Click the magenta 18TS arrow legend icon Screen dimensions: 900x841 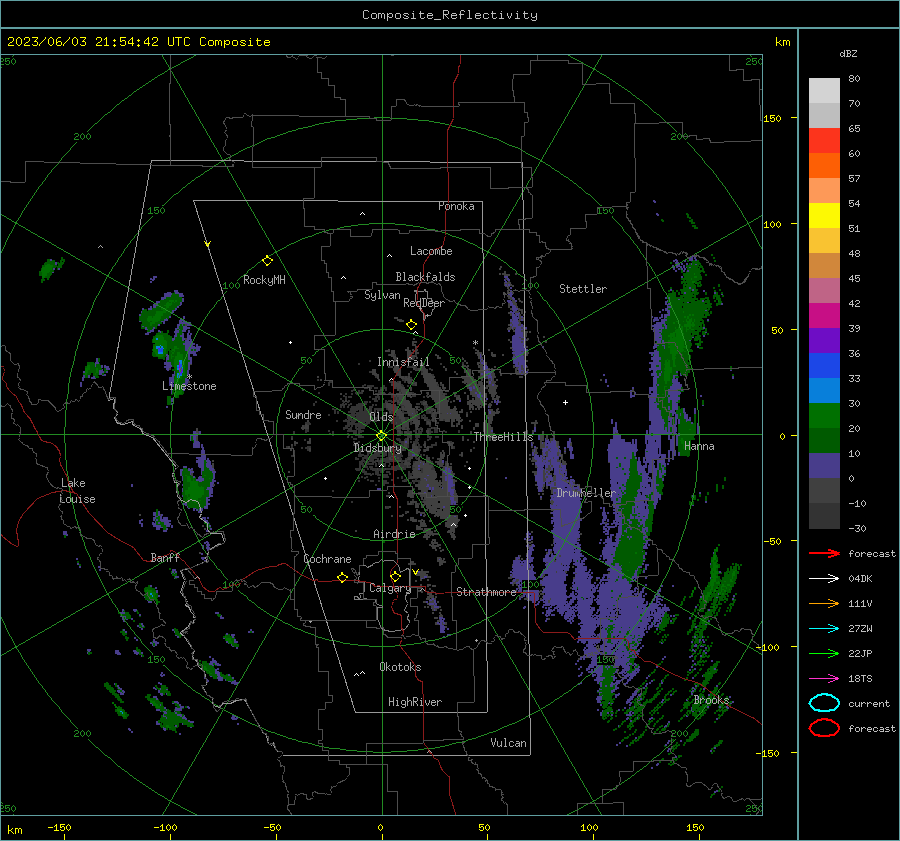coord(824,679)
